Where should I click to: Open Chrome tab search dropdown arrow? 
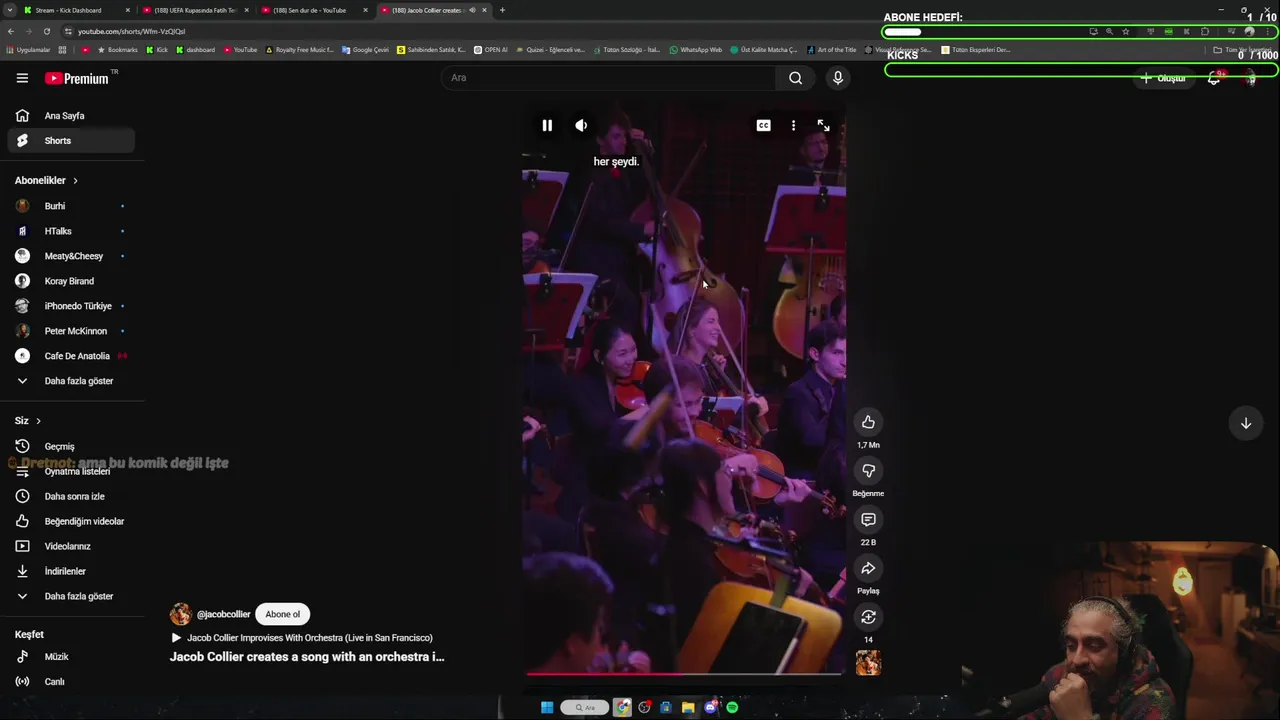click(x=9, y=10)
